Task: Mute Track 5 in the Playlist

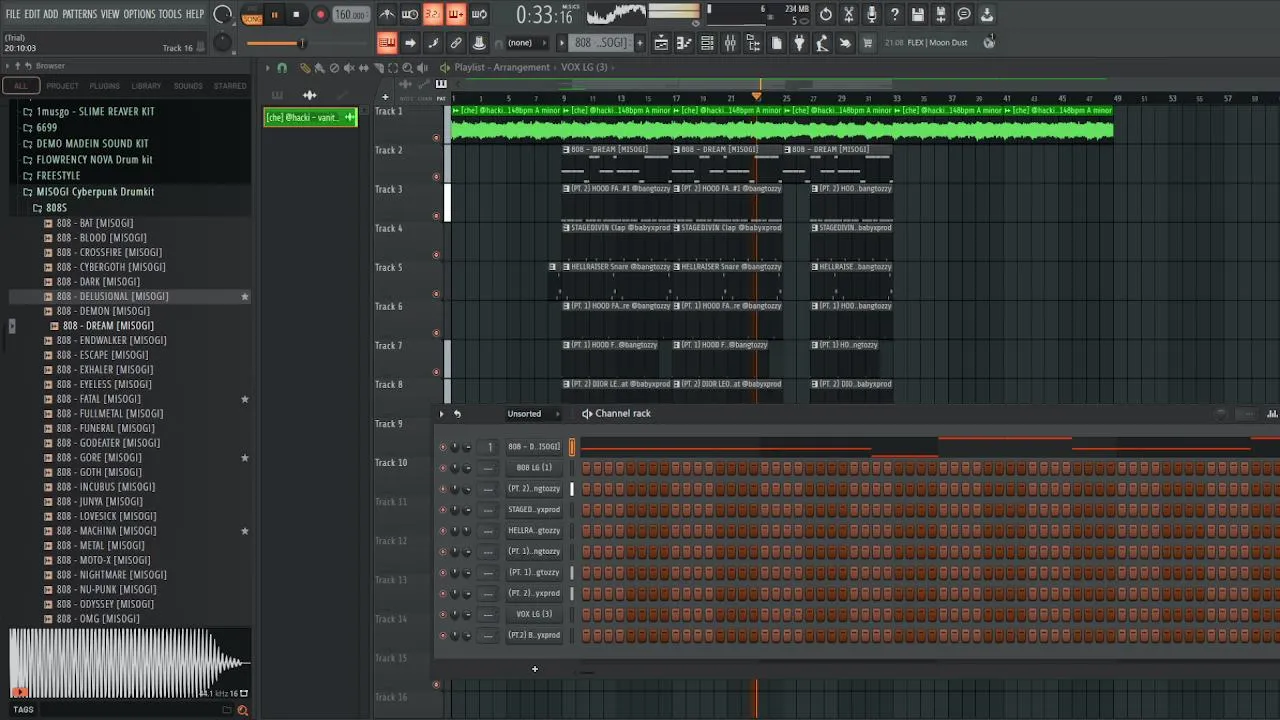Action: (436, 293)
